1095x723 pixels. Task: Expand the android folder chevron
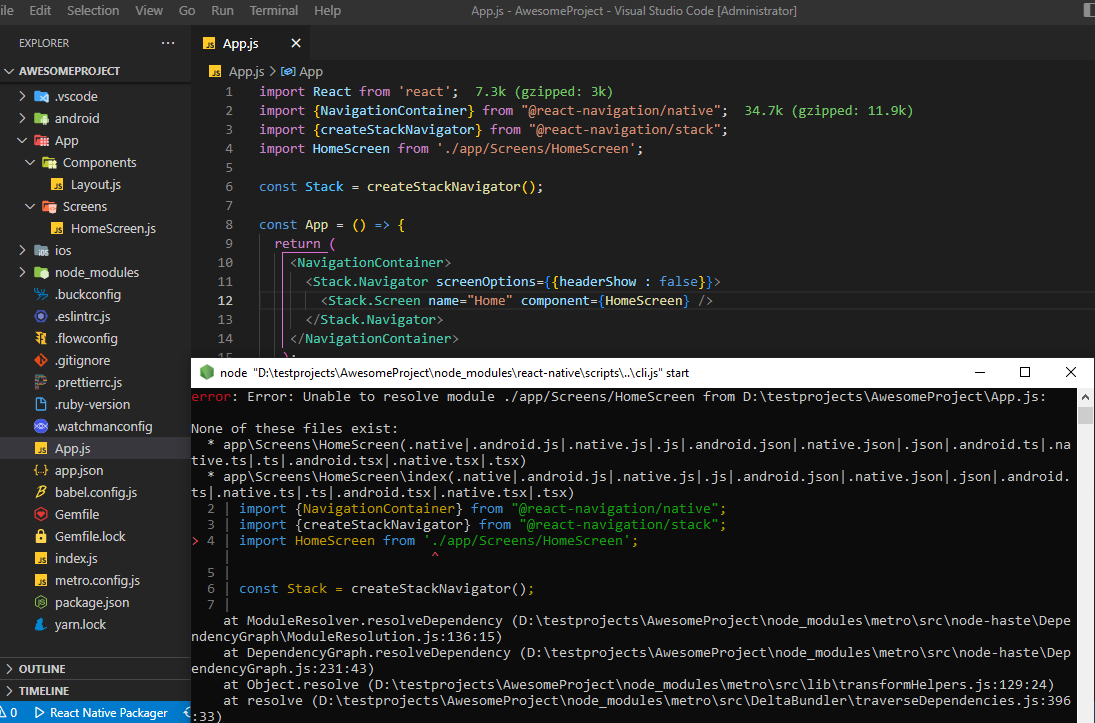coord(22,119)
